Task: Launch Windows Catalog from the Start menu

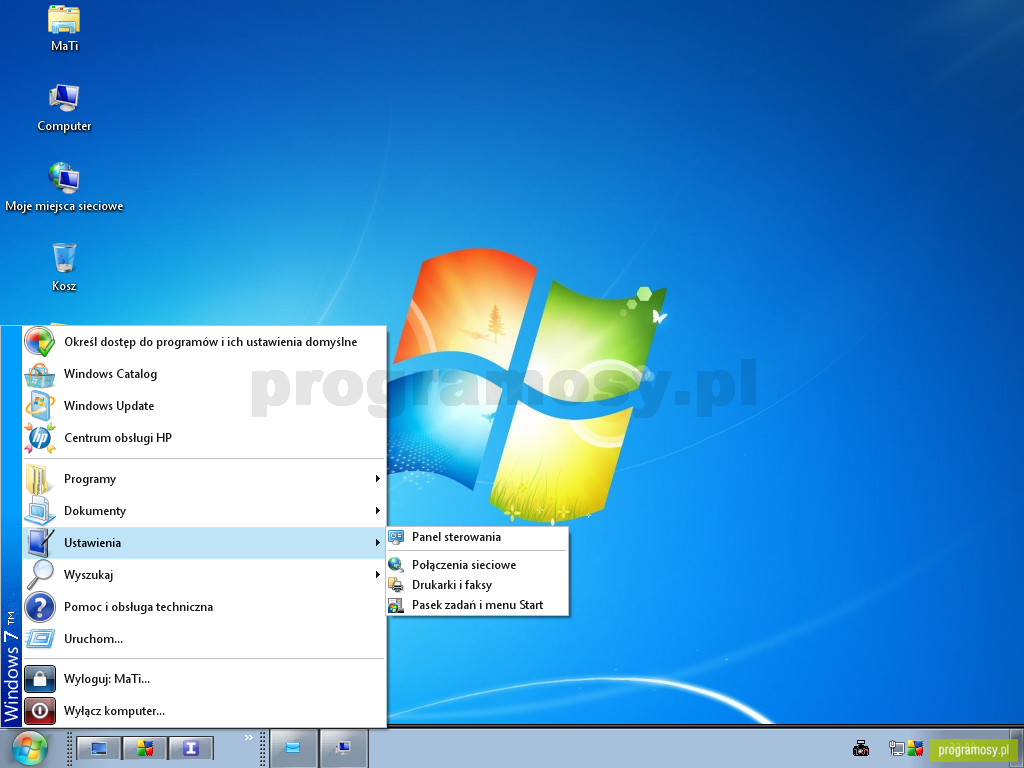Action: pyautogui.click(x=204, y=374)
